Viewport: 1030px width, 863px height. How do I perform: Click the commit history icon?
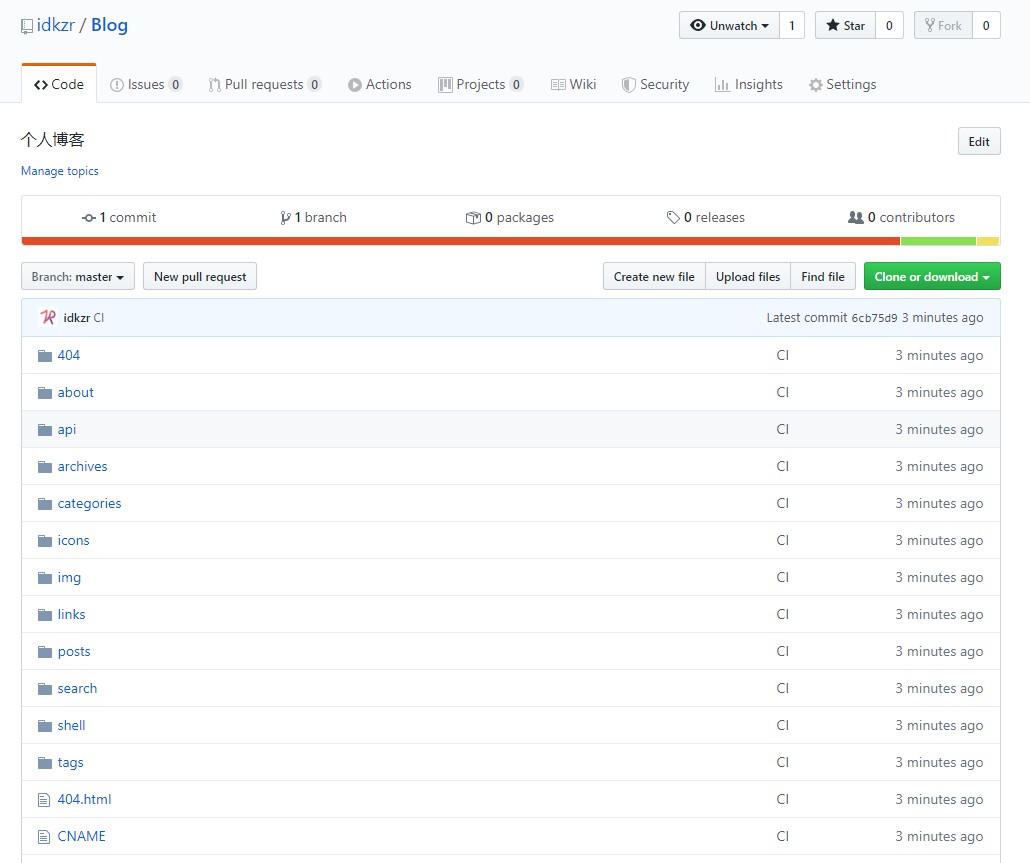coord(89,218)
